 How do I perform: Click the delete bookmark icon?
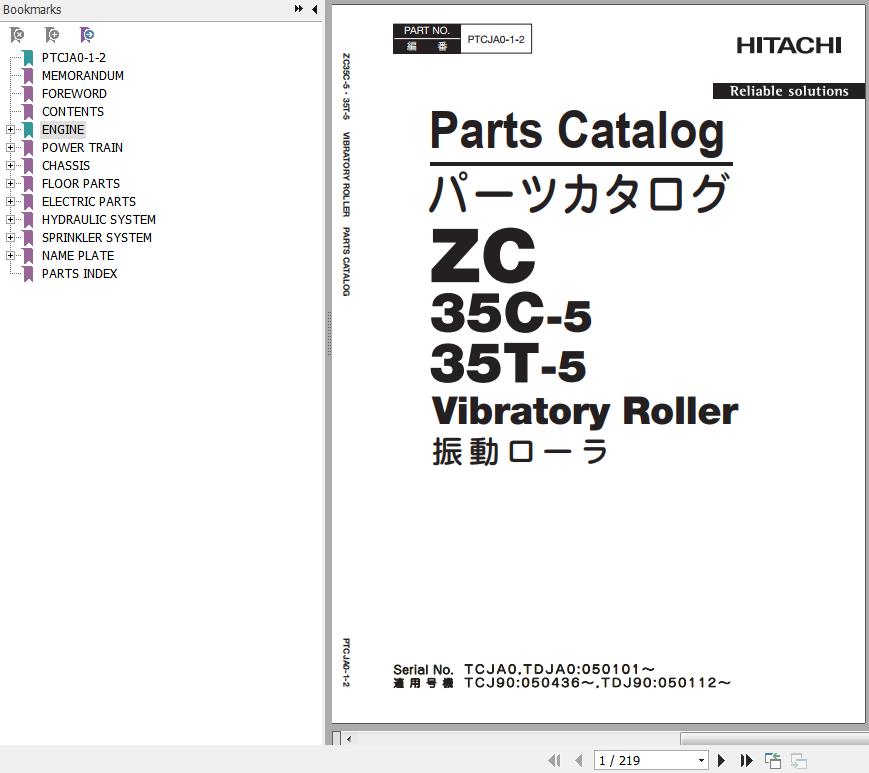[17, 35]
